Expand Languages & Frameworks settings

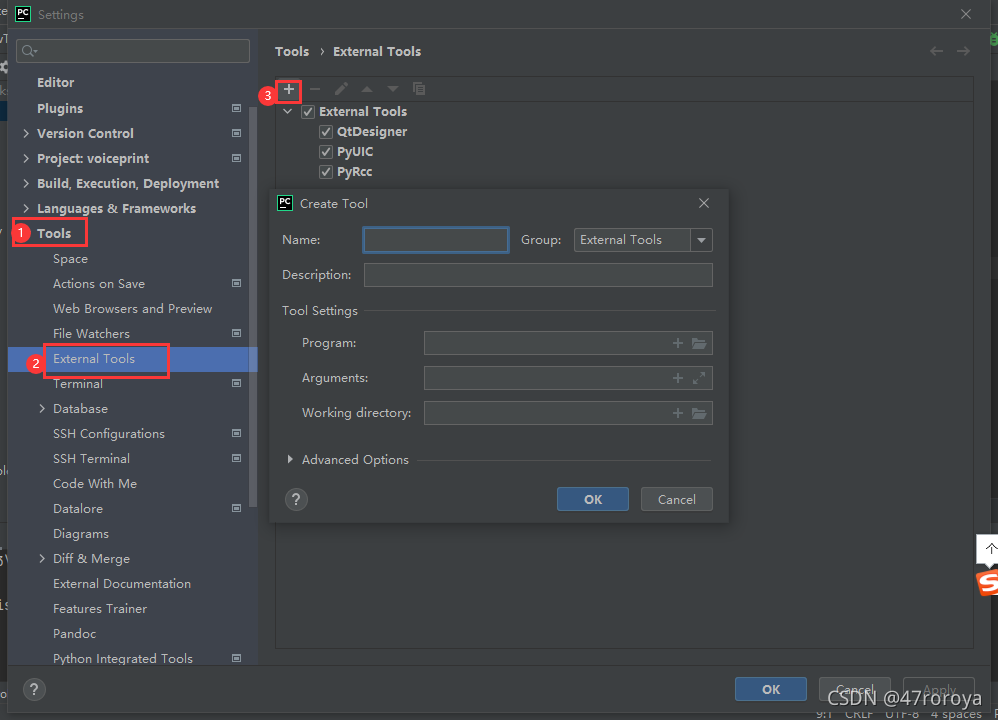click(25, 208)
